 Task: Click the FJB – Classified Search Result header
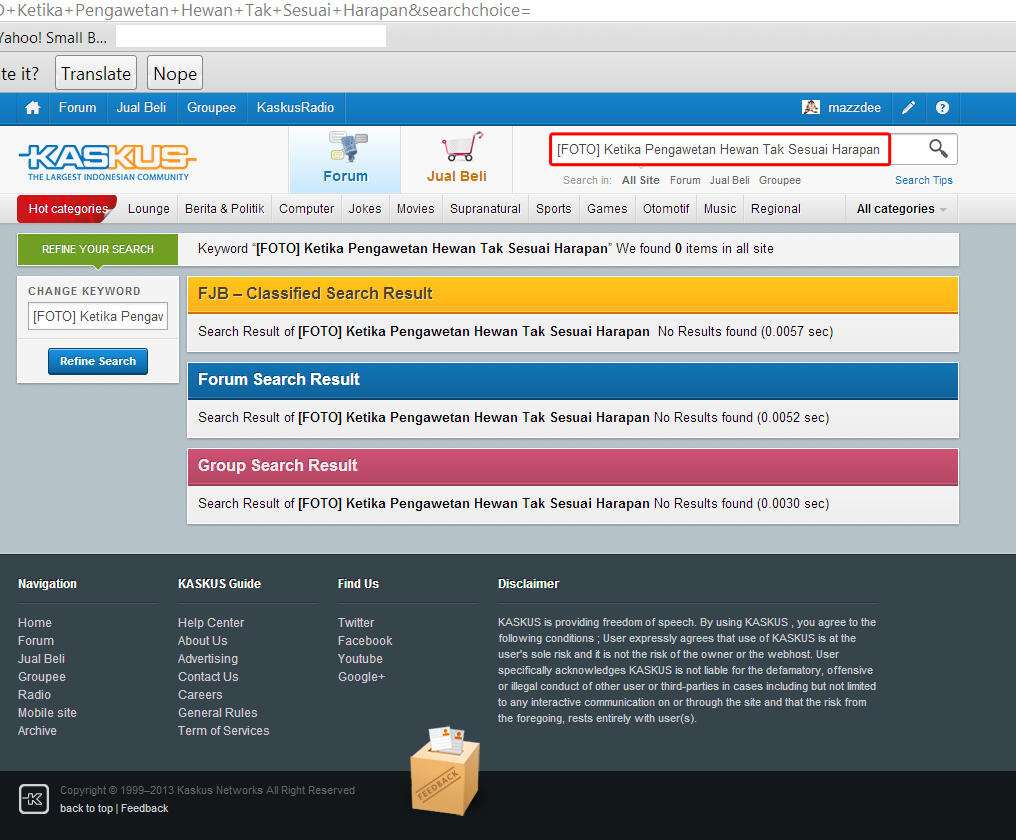tap(573, 294)
